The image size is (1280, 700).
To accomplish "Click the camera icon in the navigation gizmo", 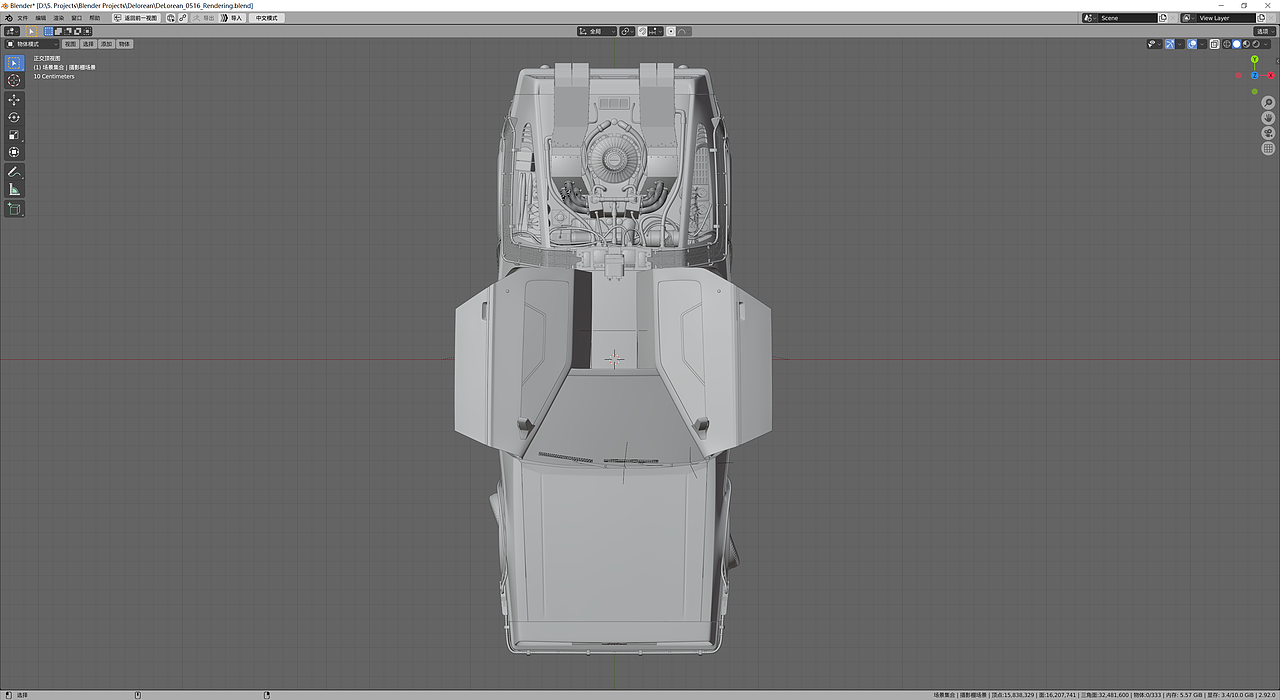I will click(x=1268, y=132).
